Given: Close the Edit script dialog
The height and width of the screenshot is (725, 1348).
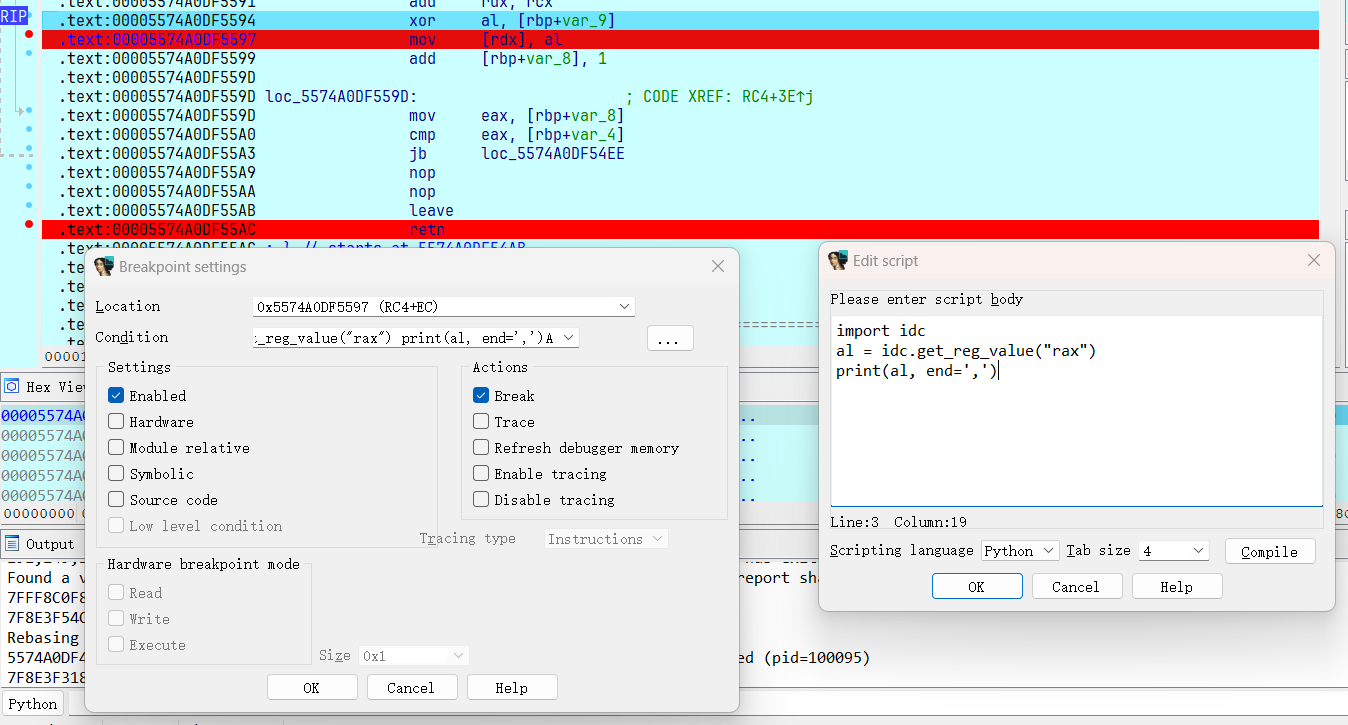Looking at the screenshot, I should click(1313, 261).
